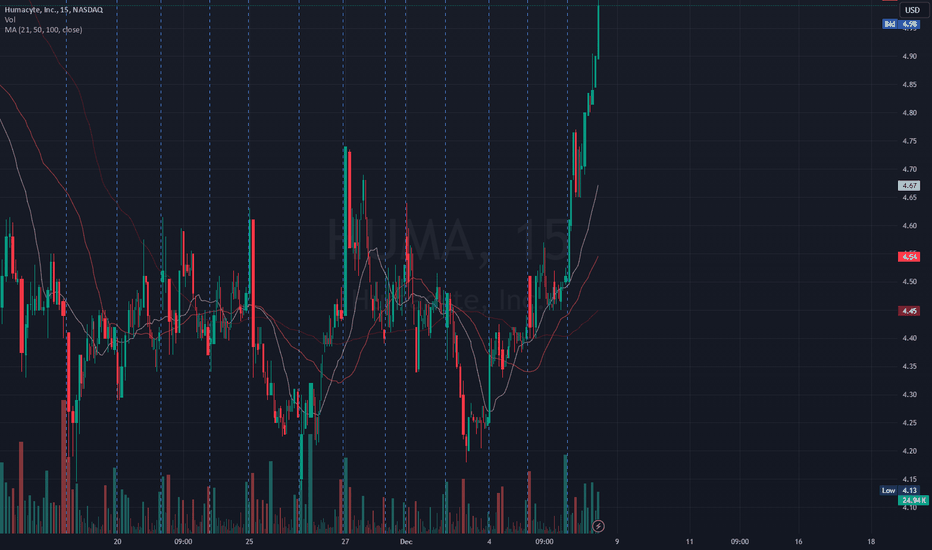Image resolution: width=932 pixels, height=550 pixels.
Task: Open the USD currency selector
Action: coord(912,10)
